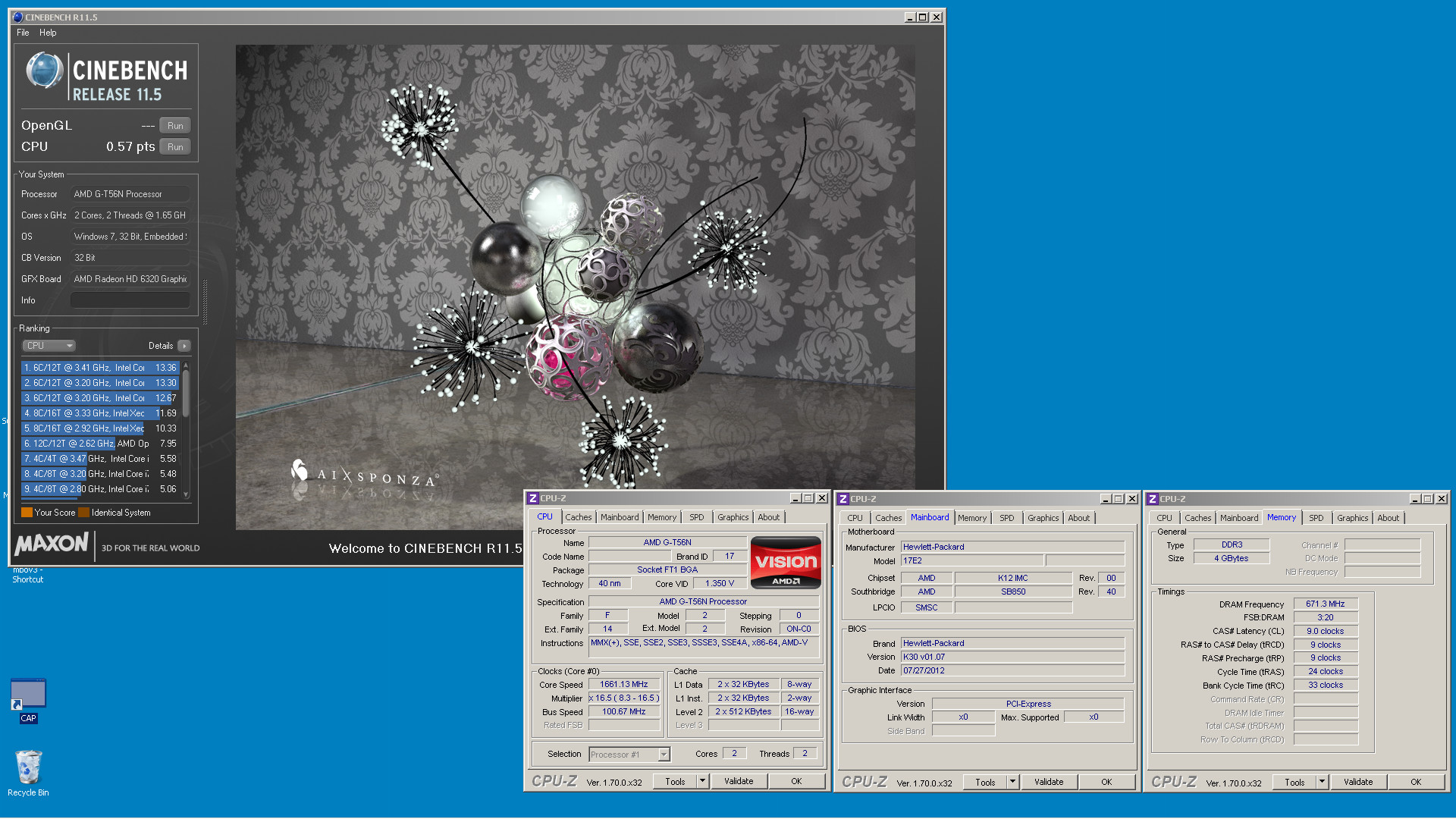Switch to SPD tab in Mainboard CPU-Z window
Viewport: 1456px width, 819px height.
1006,518
